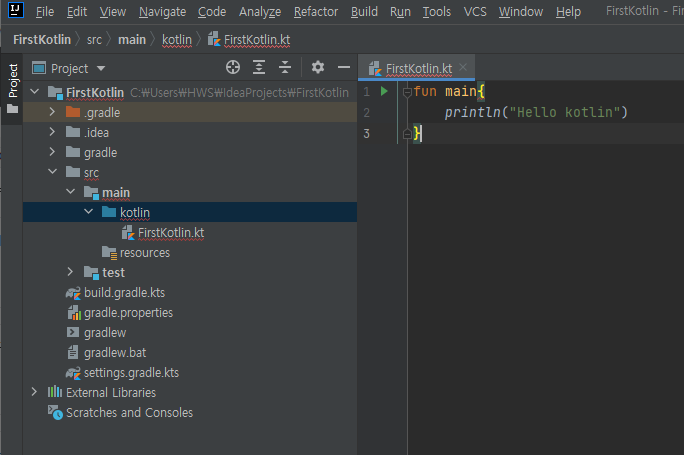Click line number 3 in the gutter
The width and height of the screenshot is (684, 455).
coord(366,133)
